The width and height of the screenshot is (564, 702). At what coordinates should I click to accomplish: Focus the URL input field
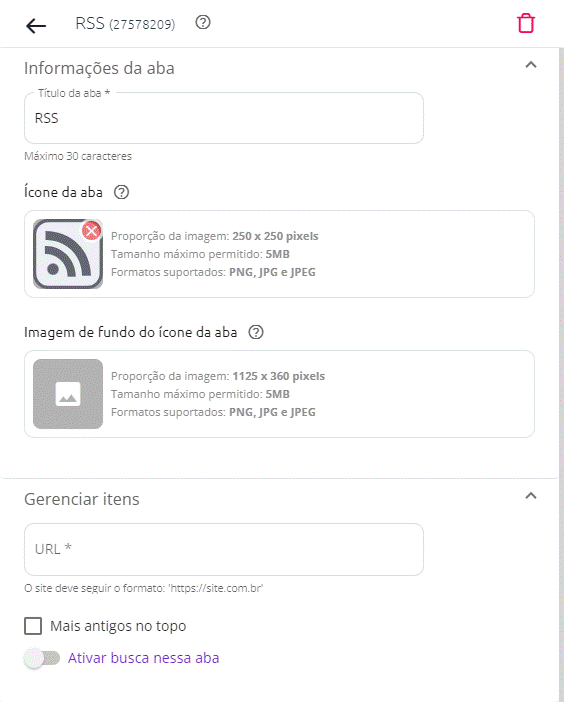224,549
